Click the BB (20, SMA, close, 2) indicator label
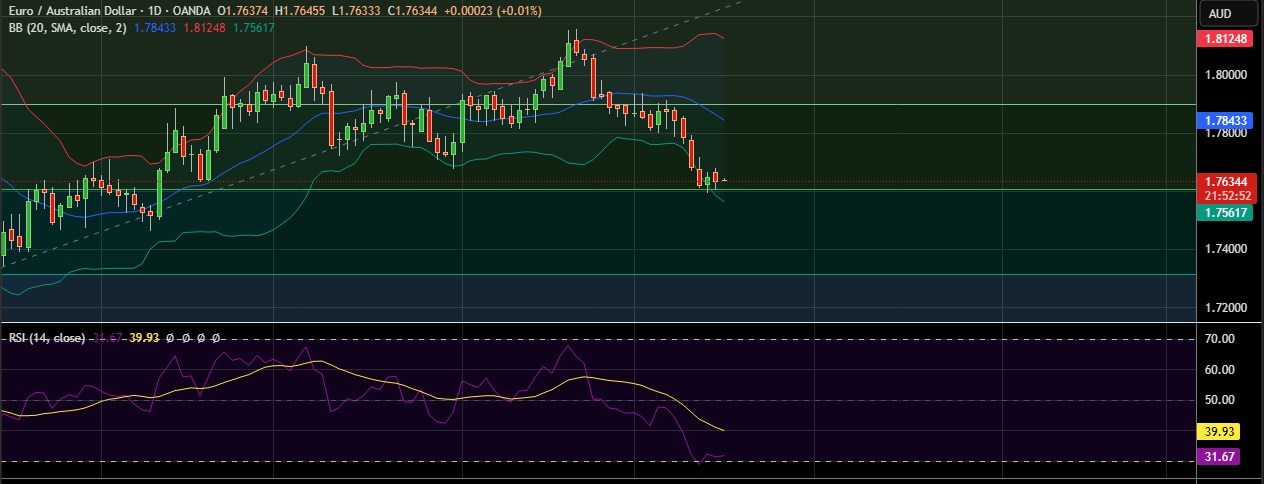Image resolution: width=1264 pixels, height=484 pixels. pos(63,27)
